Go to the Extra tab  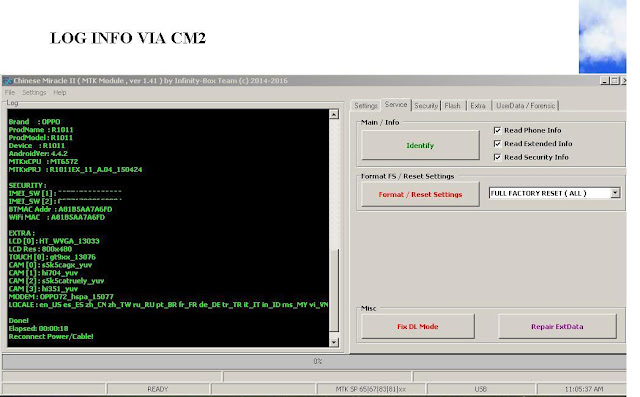click(478, 106)
